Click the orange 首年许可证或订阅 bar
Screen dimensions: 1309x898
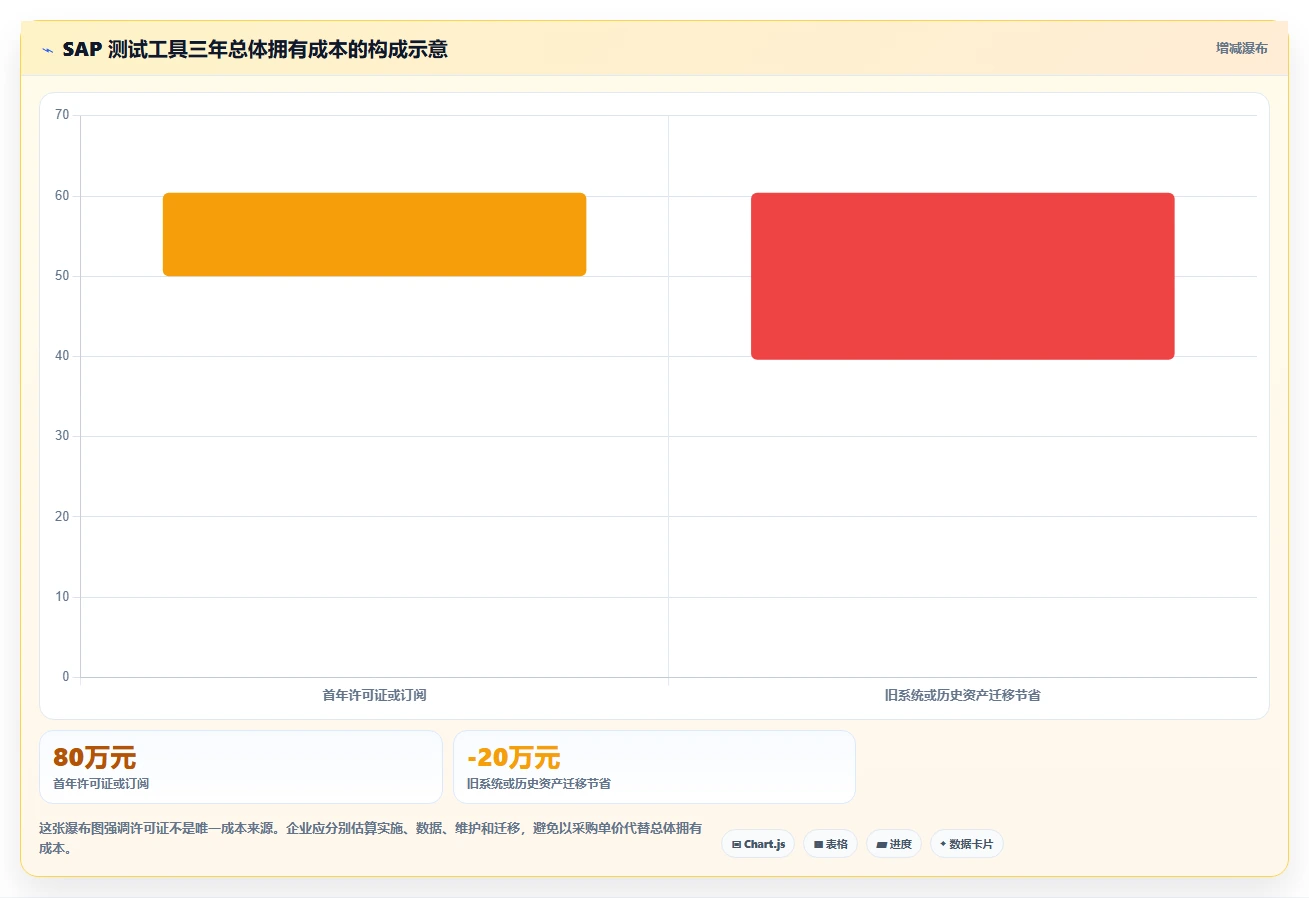(374, 234)
